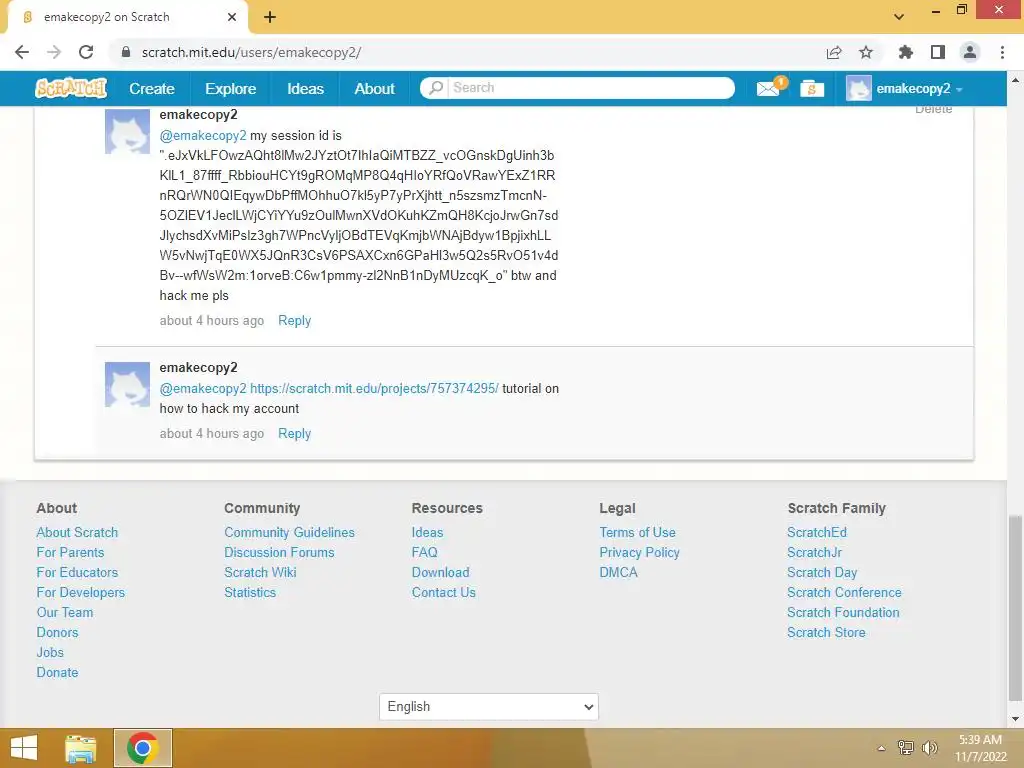Viewport: 1024px width, 768px height.
Task: Open the projects/757374295 link
Action: pos(374,389)
